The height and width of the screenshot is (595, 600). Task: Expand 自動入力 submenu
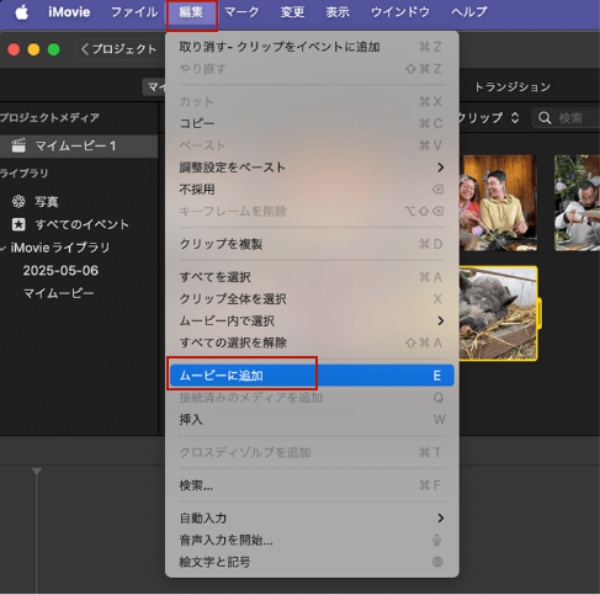pyautogui.click(x=312, y=518)
